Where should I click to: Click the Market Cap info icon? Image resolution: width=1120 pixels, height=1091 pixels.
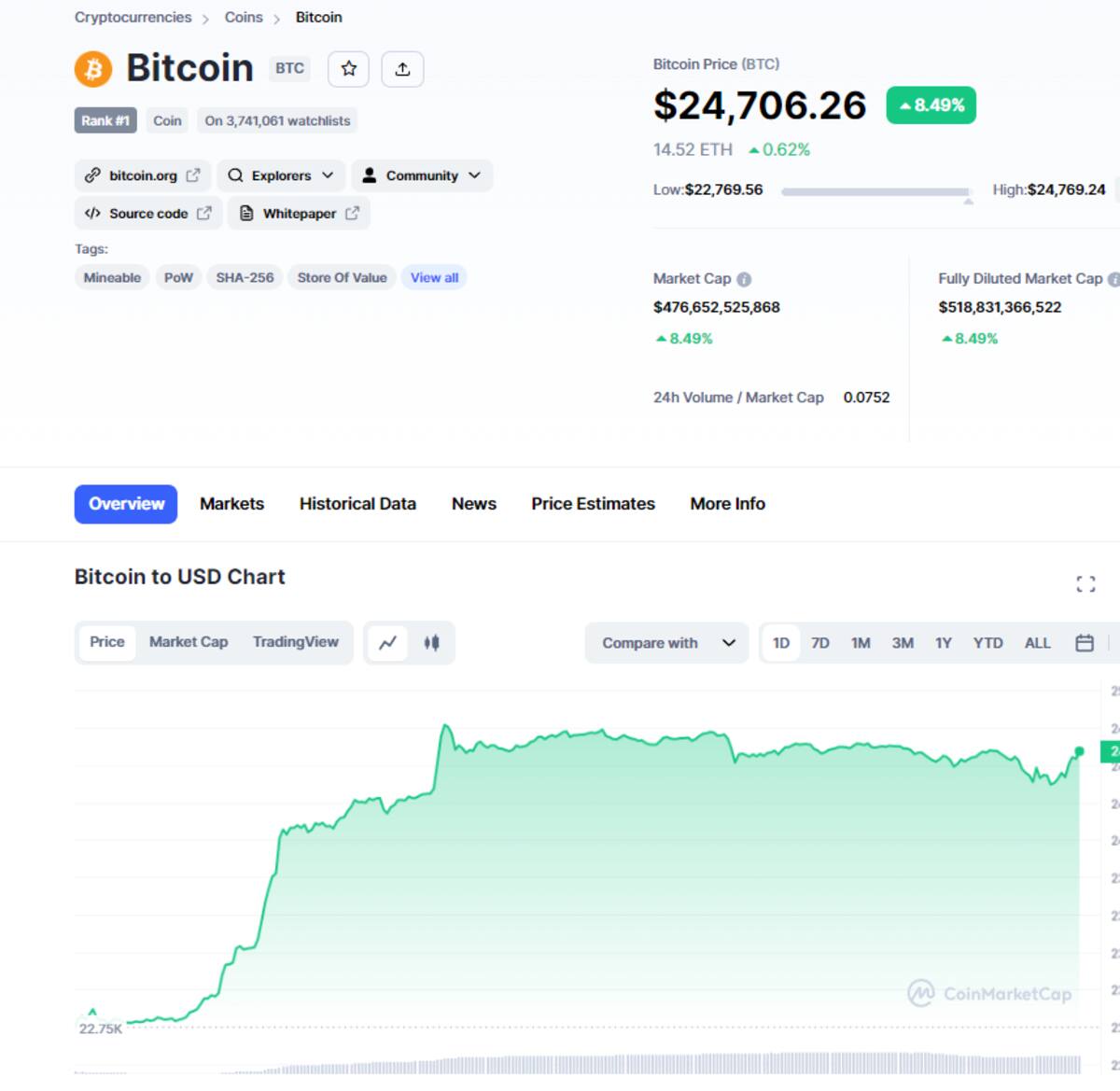pos(744,279)
